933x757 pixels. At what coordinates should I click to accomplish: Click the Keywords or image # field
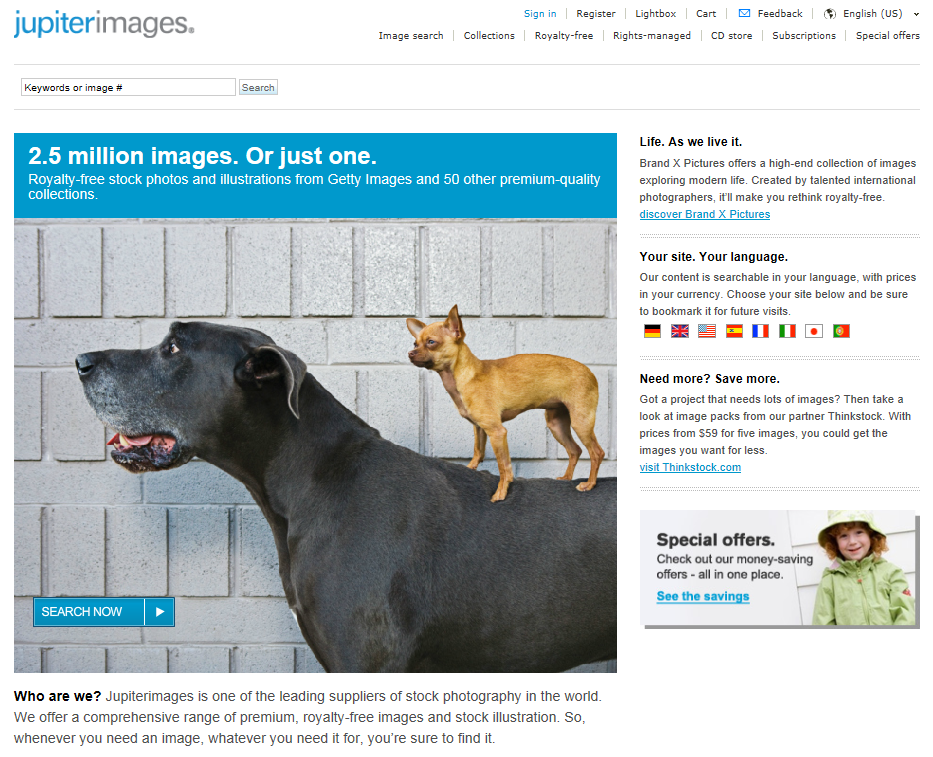(x=129, y=87)
